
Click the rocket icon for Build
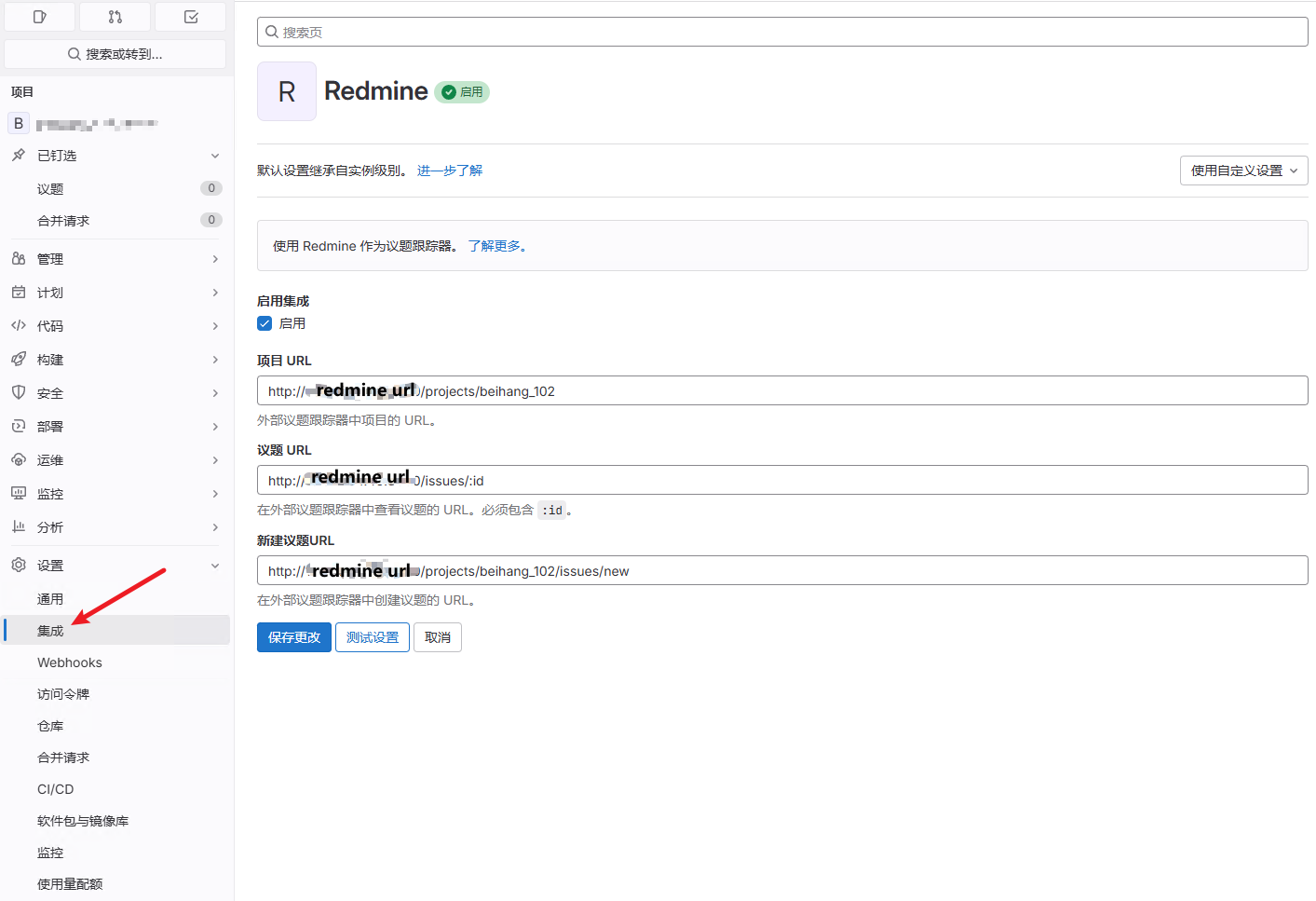(x=19, y=360)
